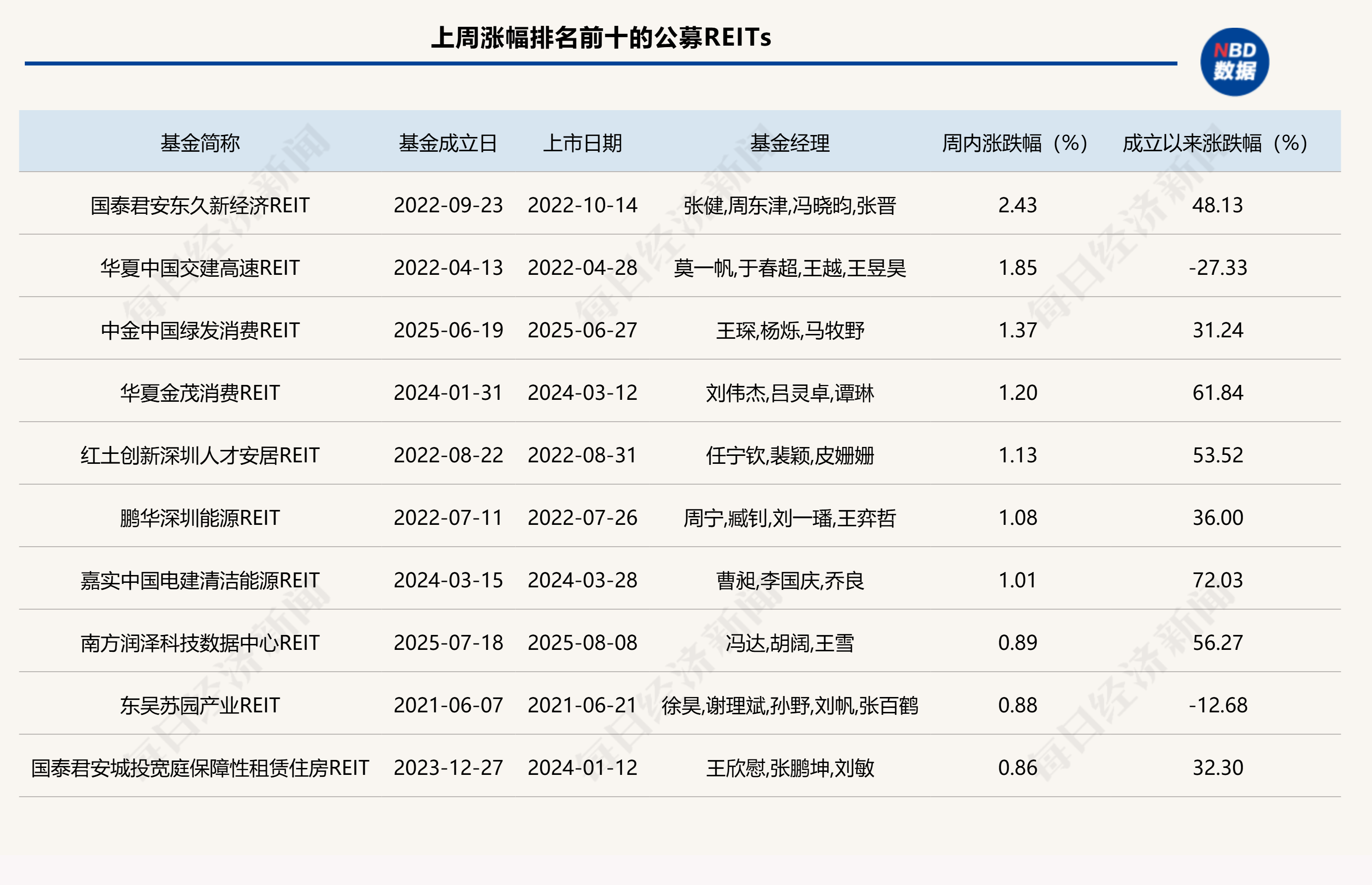The image size is (1372, 885).
Task: Click since-inception value -27.33
Action: pos(1218,268)
